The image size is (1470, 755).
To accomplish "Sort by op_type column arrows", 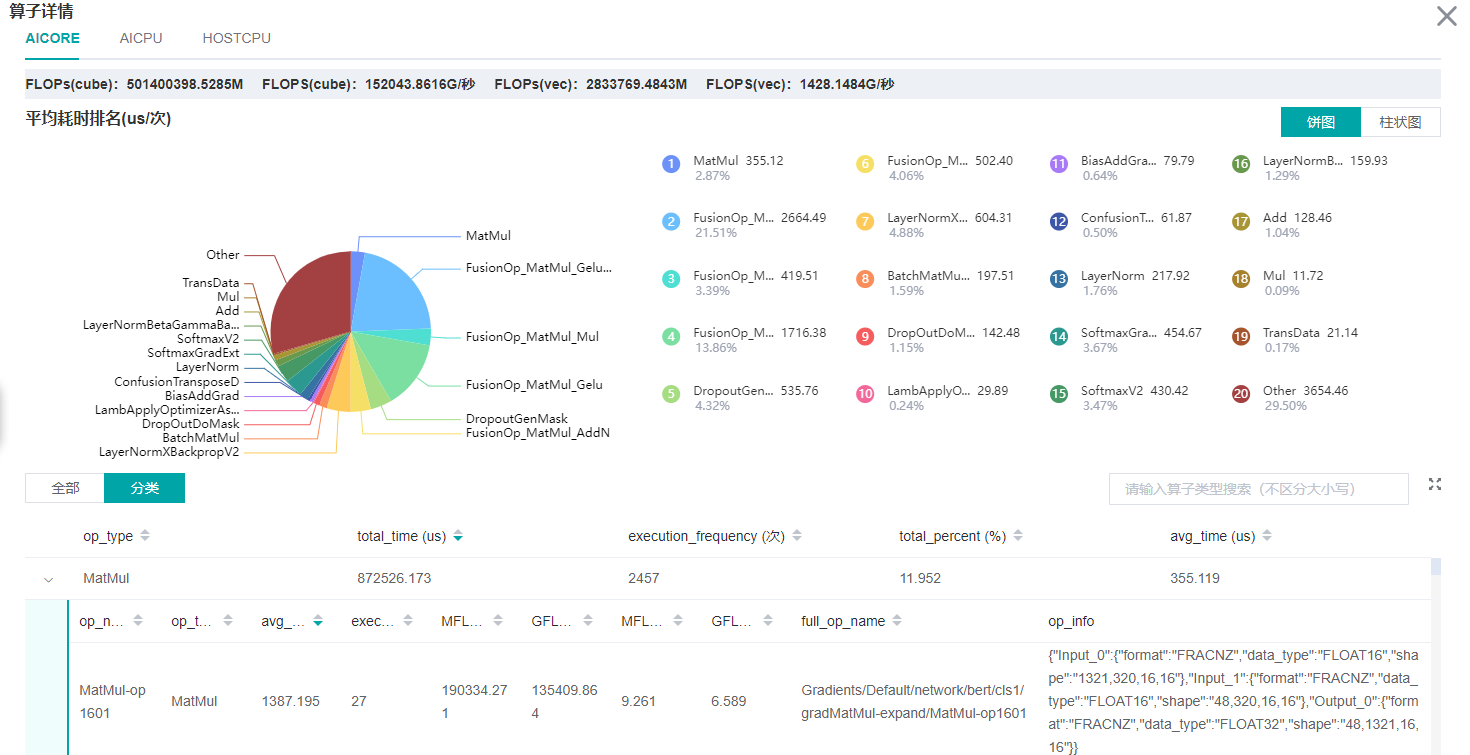I will coord(145,536).
